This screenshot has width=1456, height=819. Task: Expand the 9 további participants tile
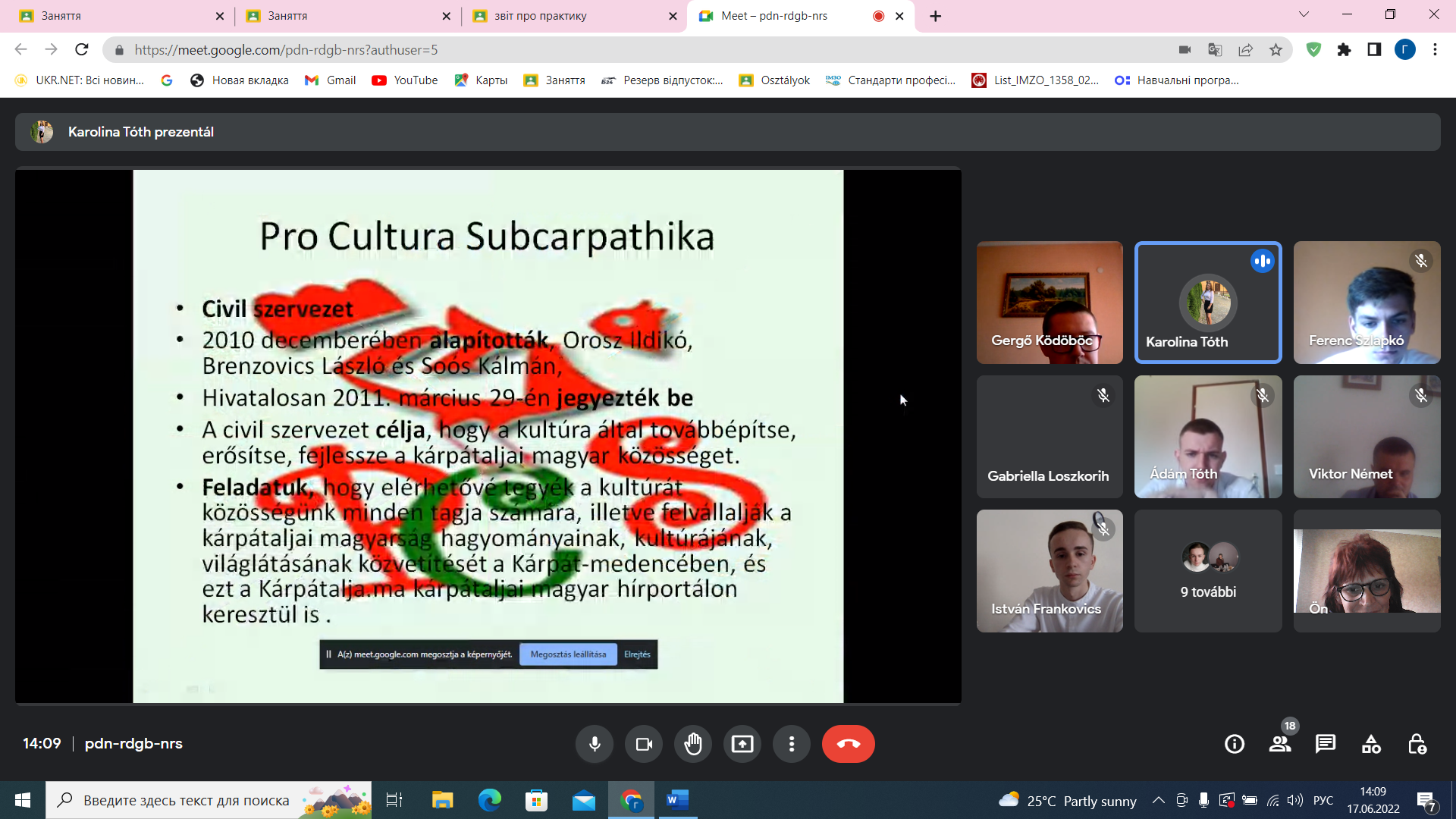1208,571
